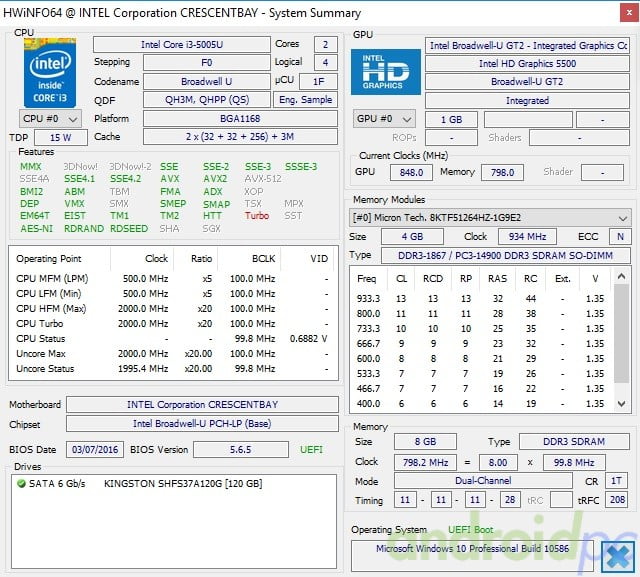Click the 933.3 frequency row in timings table
Viewport: 640px width, 577px height.
click(x=481, y=298)
